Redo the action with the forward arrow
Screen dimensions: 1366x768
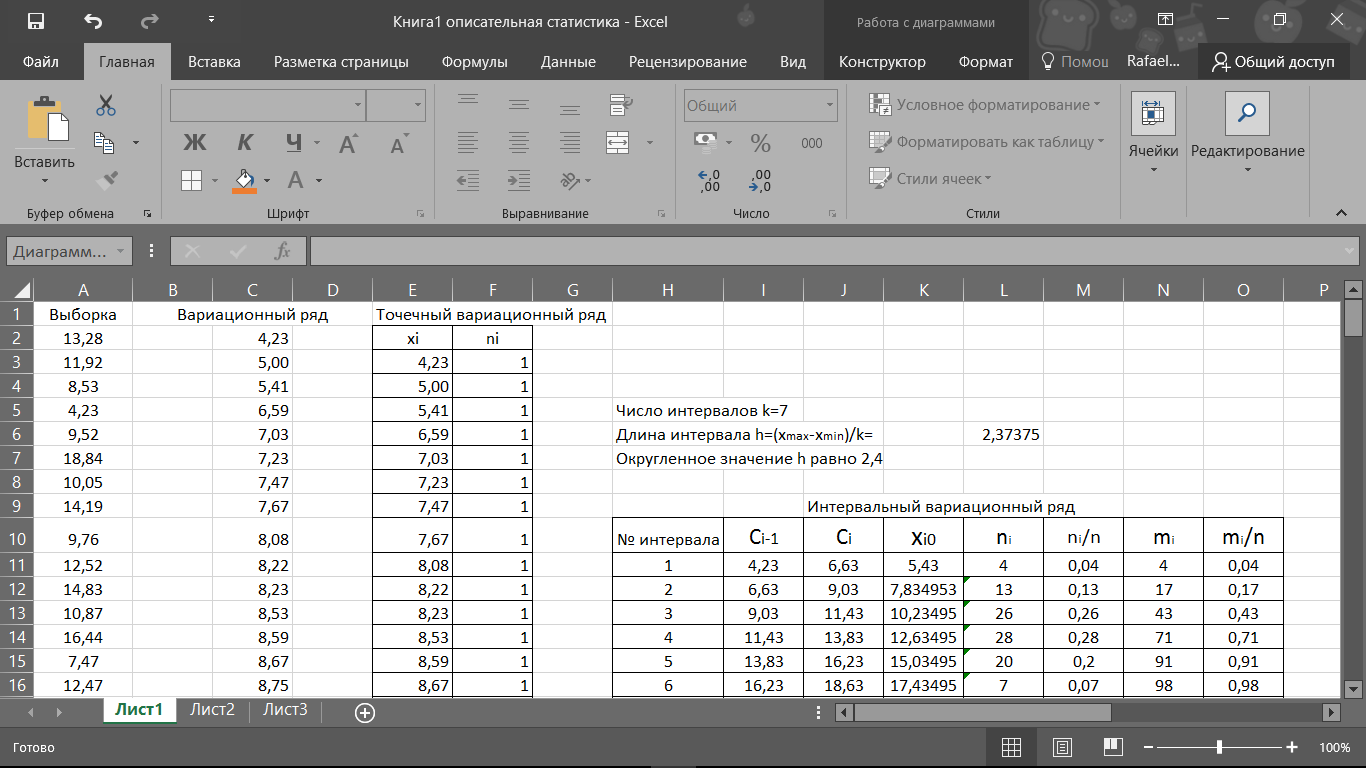coord(150,21)
